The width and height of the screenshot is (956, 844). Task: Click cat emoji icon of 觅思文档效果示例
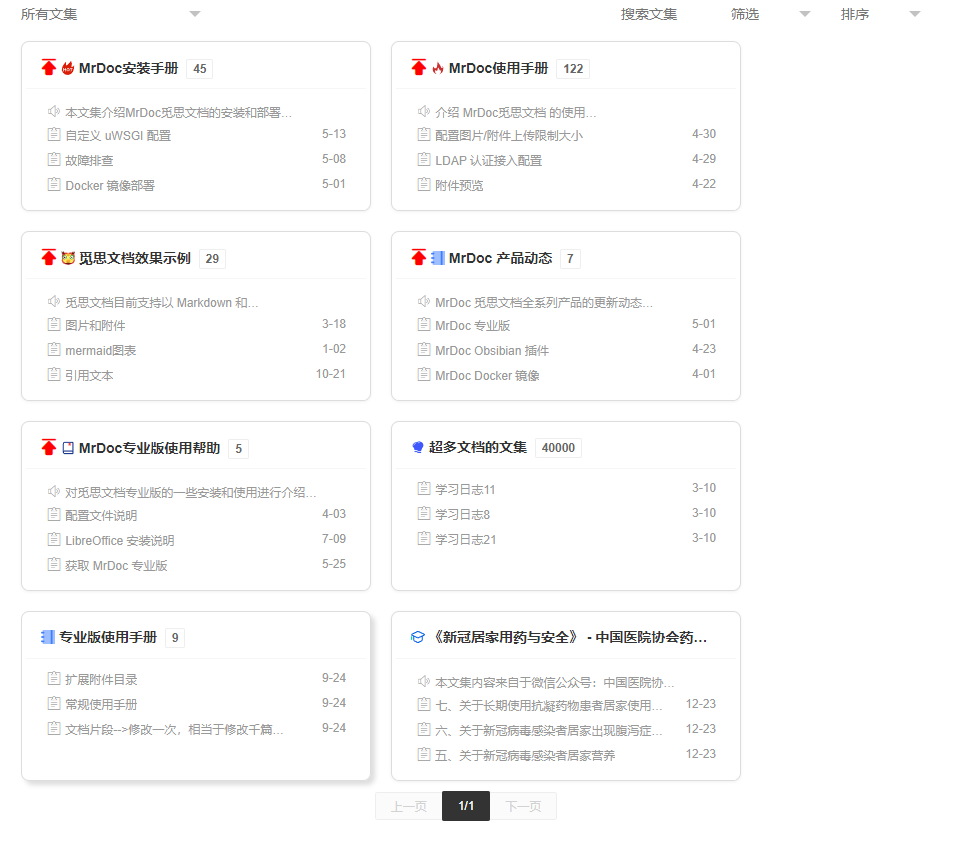68,258
